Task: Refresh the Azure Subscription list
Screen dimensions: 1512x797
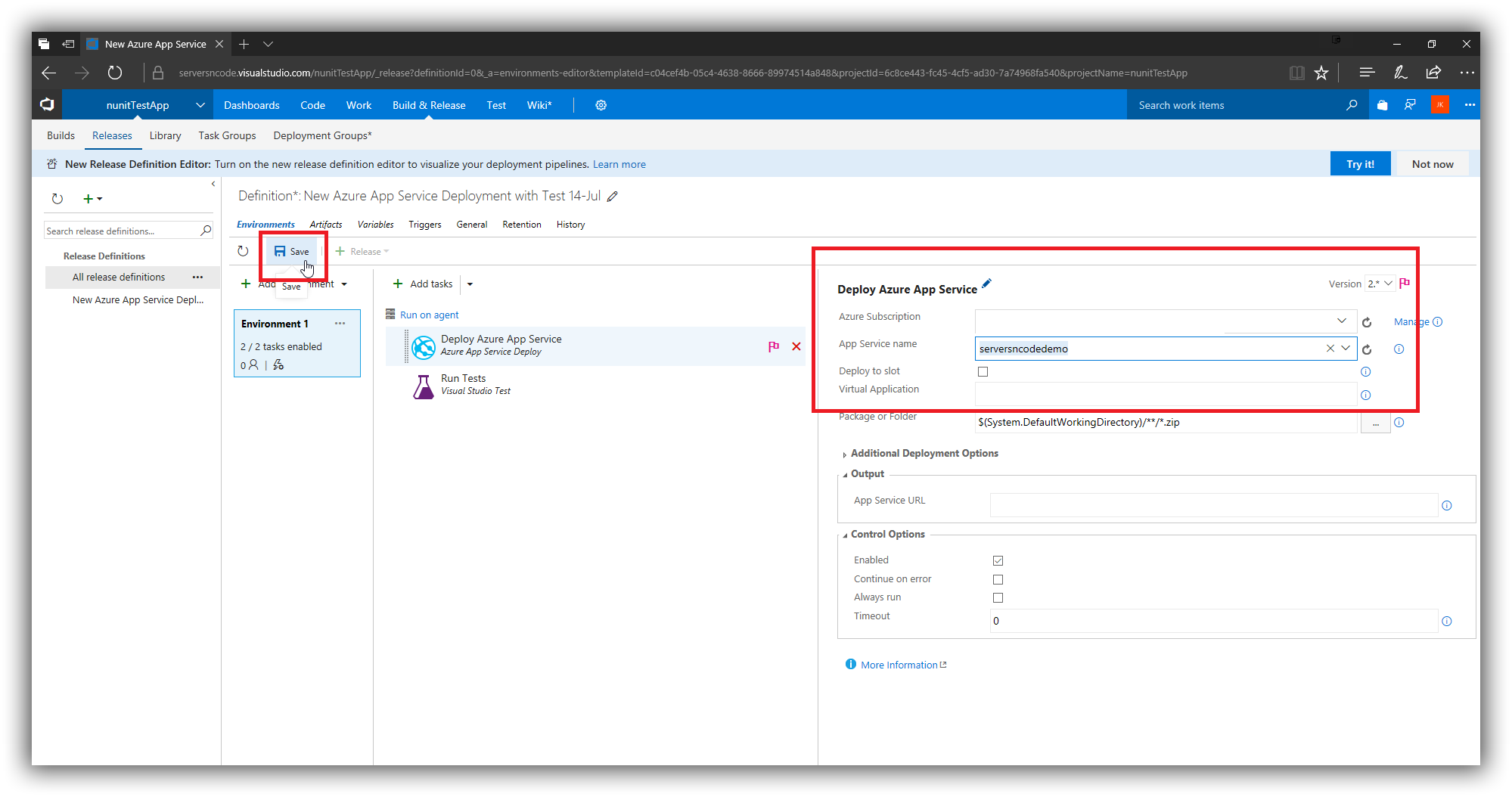Action: pos(1367,322)
